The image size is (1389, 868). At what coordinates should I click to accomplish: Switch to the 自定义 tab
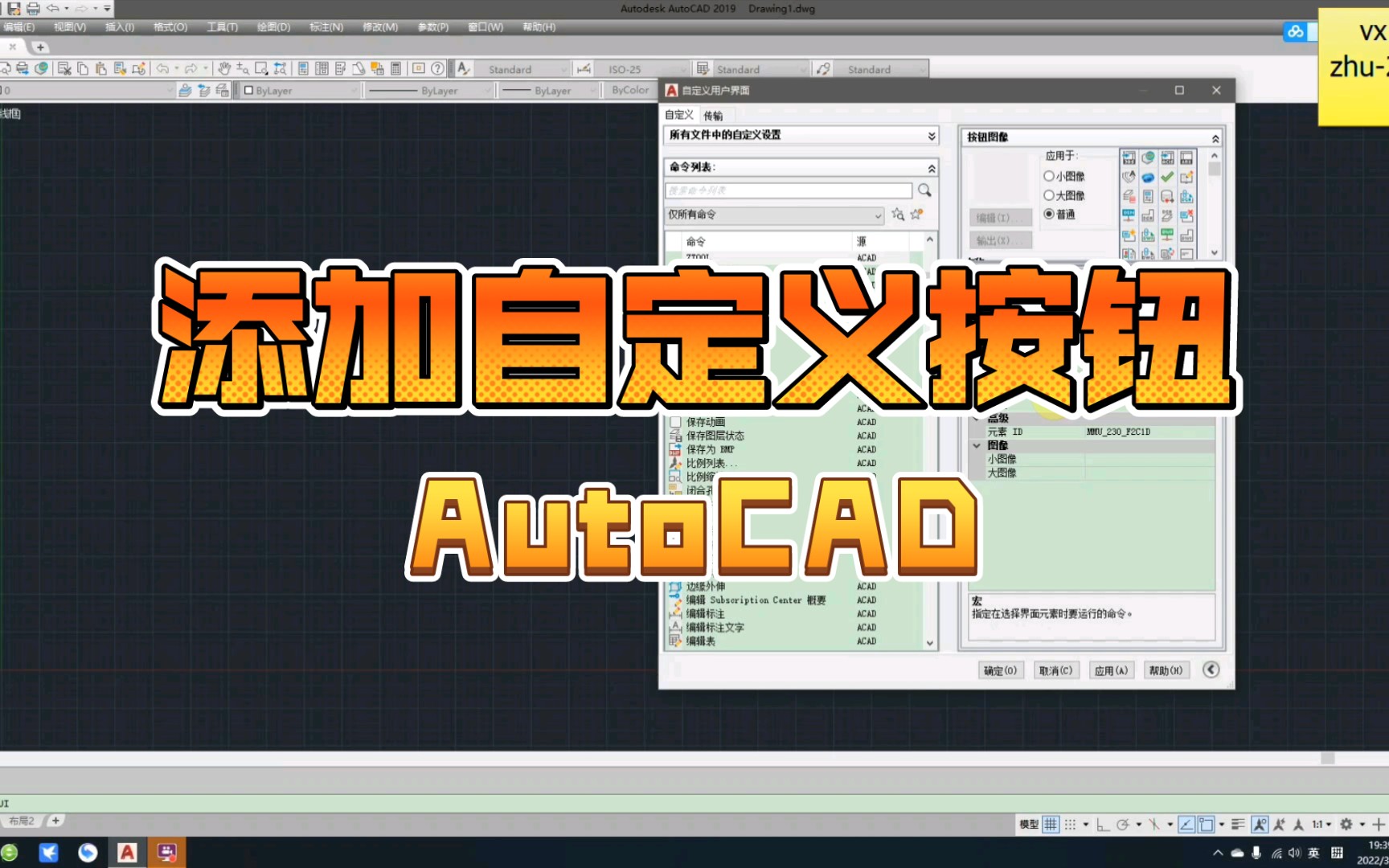coord(678,115)
